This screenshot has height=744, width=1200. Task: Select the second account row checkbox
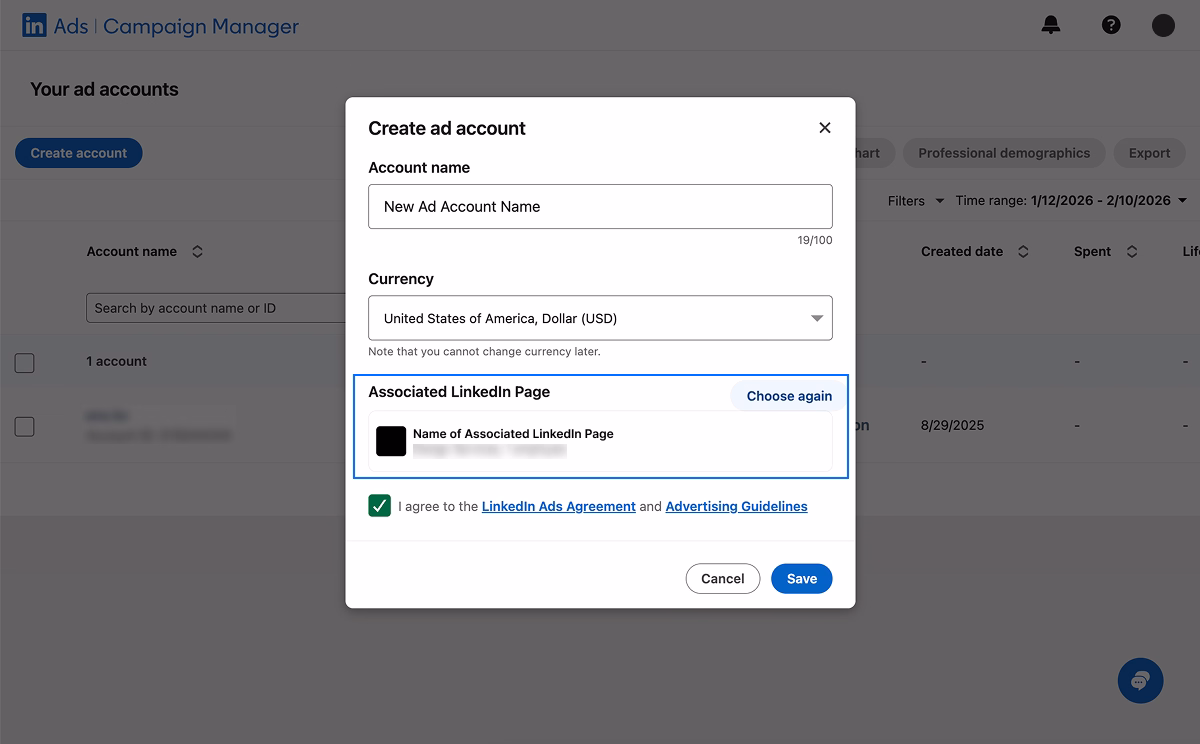click(x=24, y=426)
